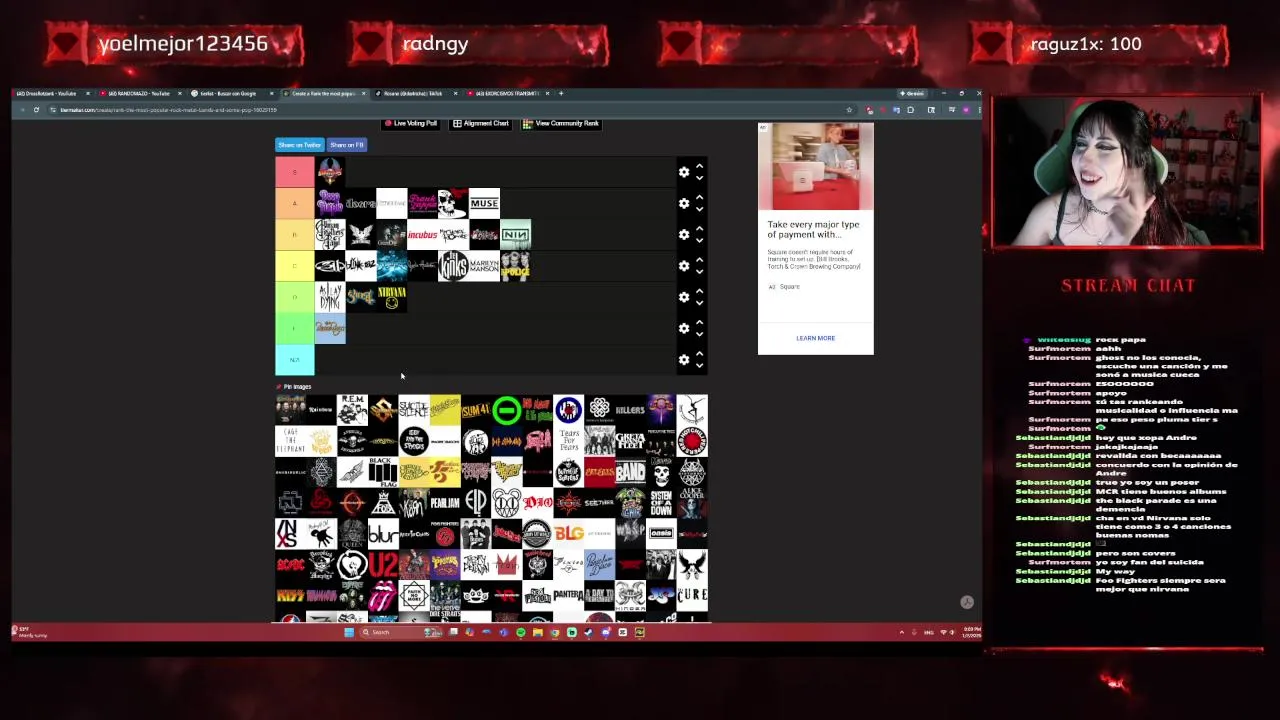Image resolution: width=1280 pixels, height=720 pixels.
Task: Select the Nirvana logo in D tier
Action: coord(391,297)
